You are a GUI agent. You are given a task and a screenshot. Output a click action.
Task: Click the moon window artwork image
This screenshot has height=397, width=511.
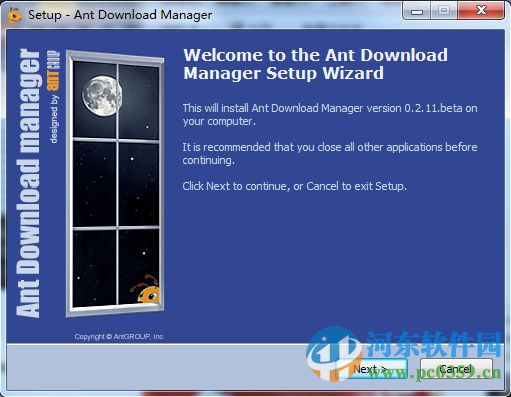[115, 183]
